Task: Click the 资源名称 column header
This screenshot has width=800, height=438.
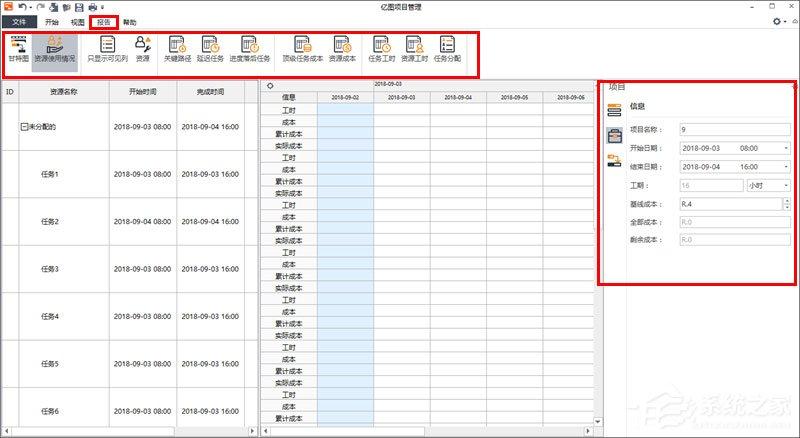Action: pyautogui.click(x=64, y=92)
